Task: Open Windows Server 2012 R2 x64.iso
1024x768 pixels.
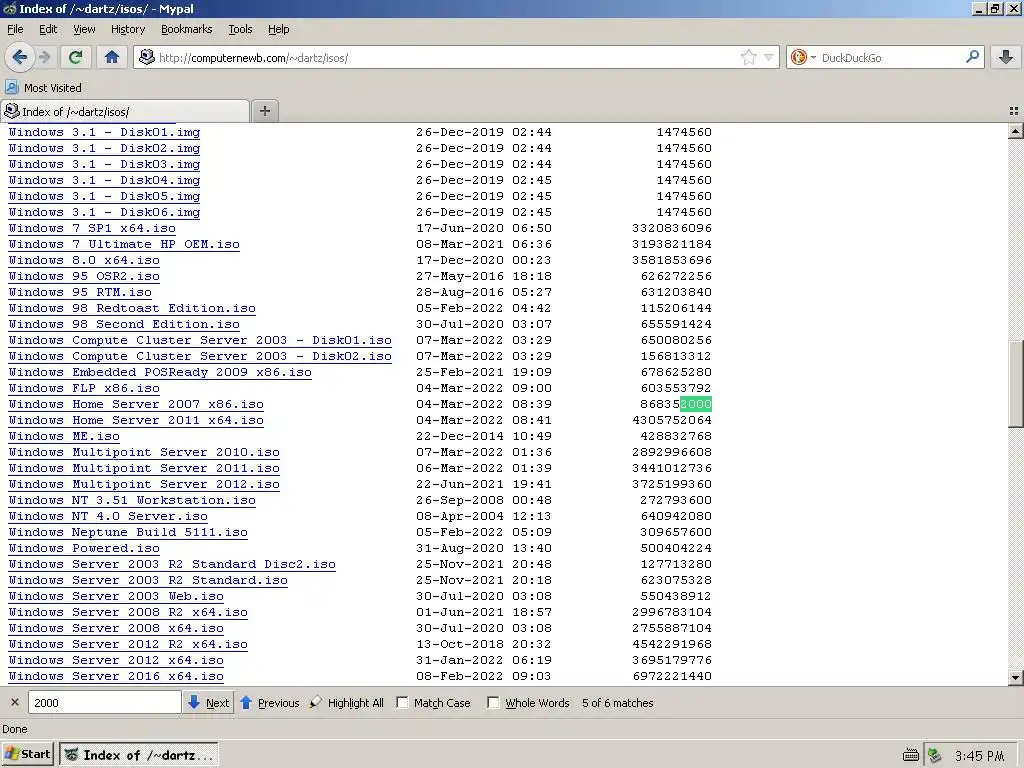Action: pos(128,644)
